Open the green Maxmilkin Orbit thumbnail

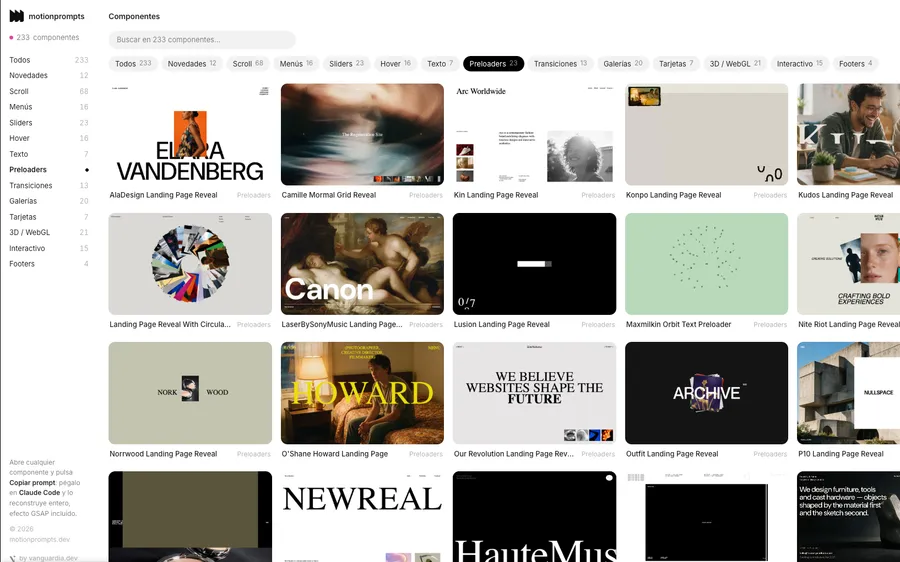[707, 264]
